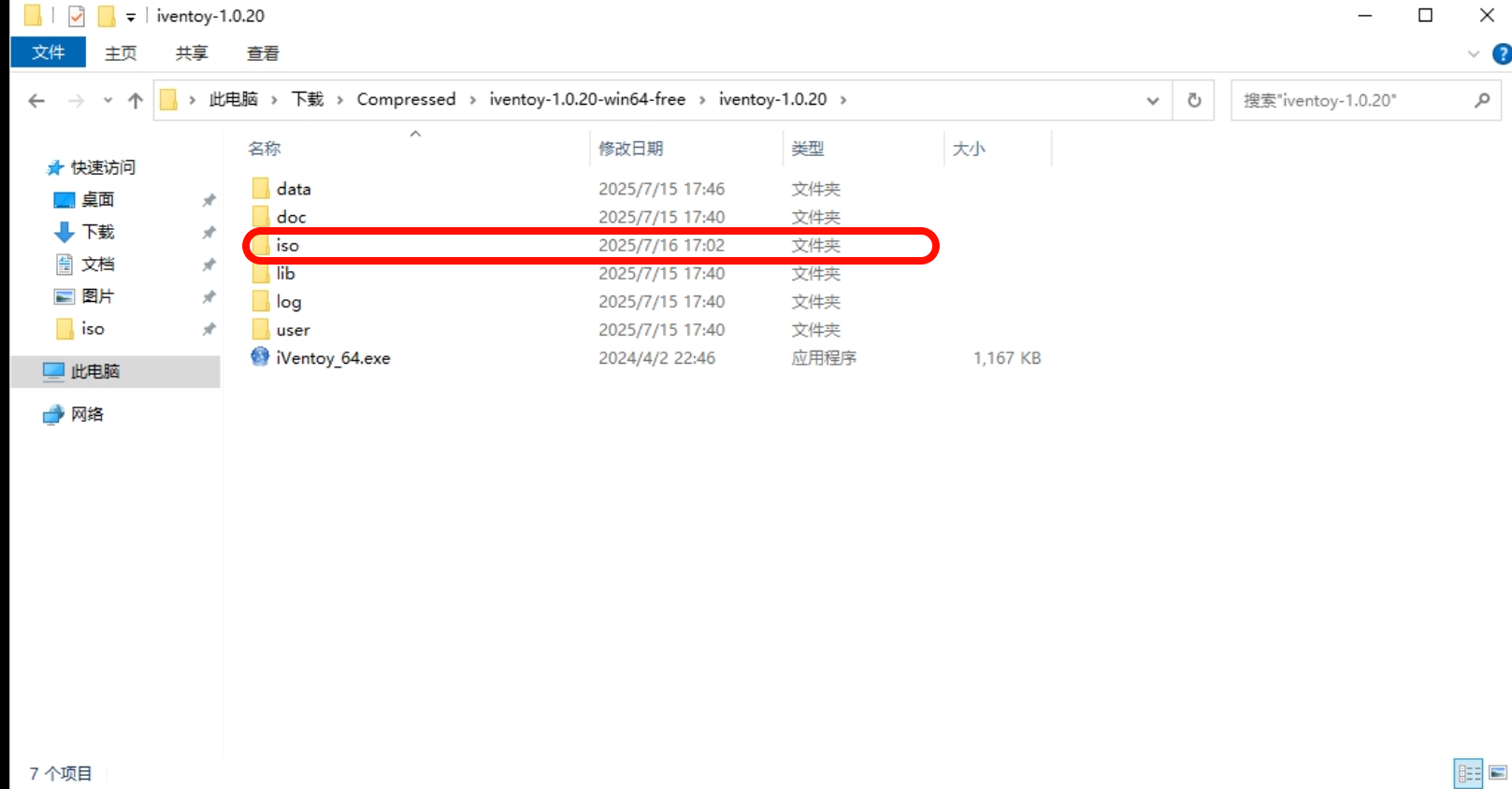This screenshot has width=1512, height=789.
Task: Sort by 大小 column header
Action: tap(969, 148)
